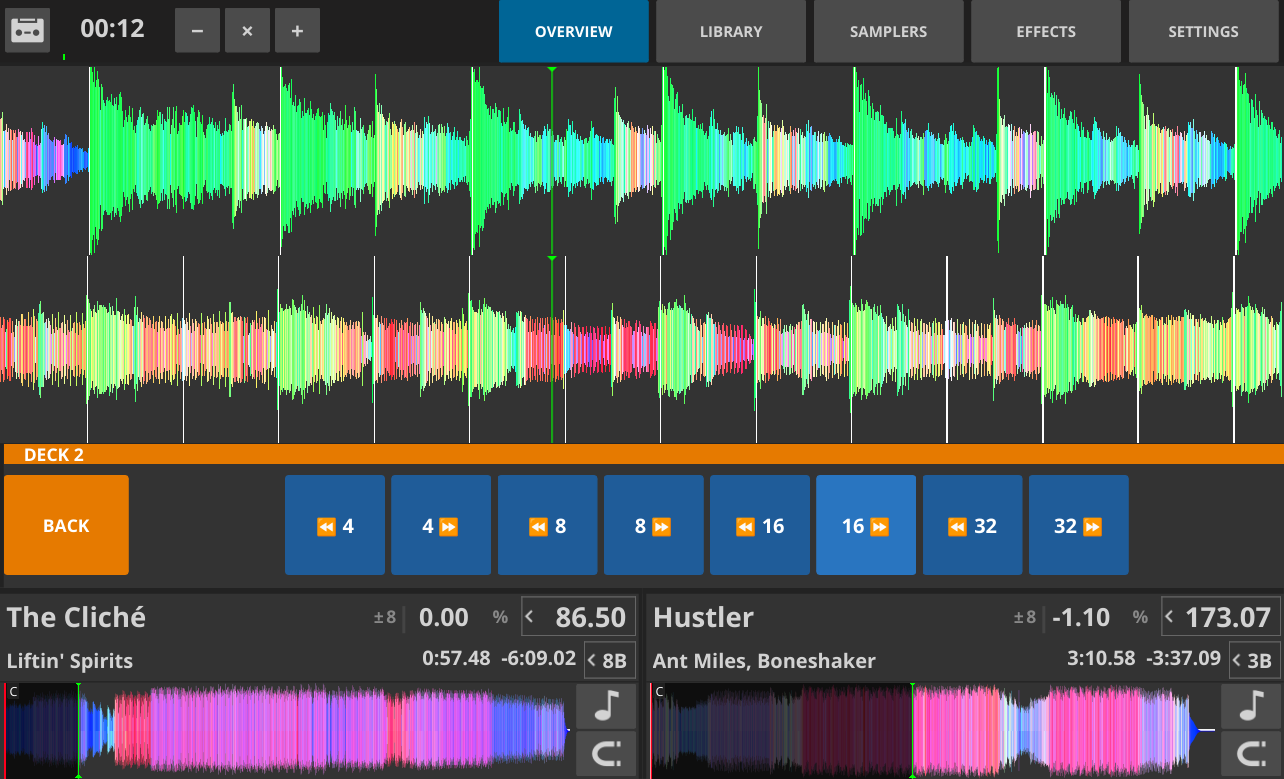Image resolution: width=1284 pixels, height=779 pixels.
Task: Jump forward 16 beats
Action: (866, 525)
